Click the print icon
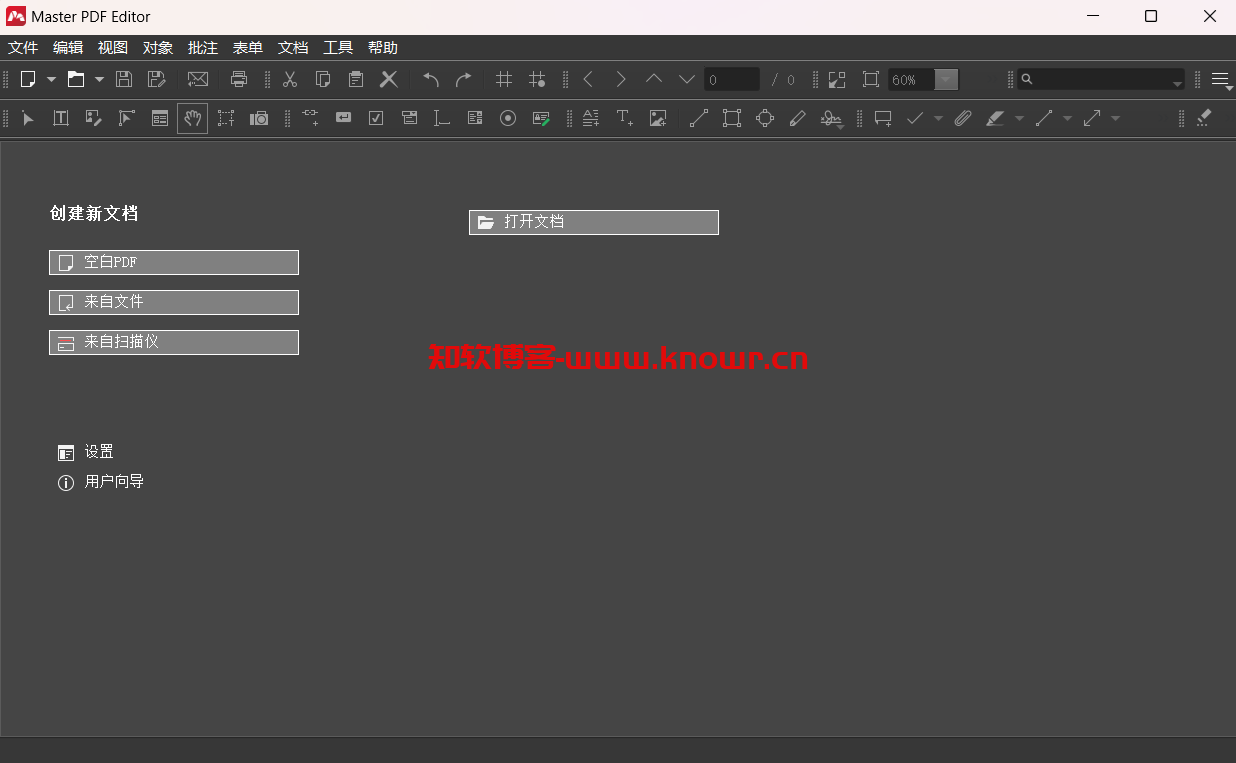This screenshot has height=763, width=1236. (239, 79)
